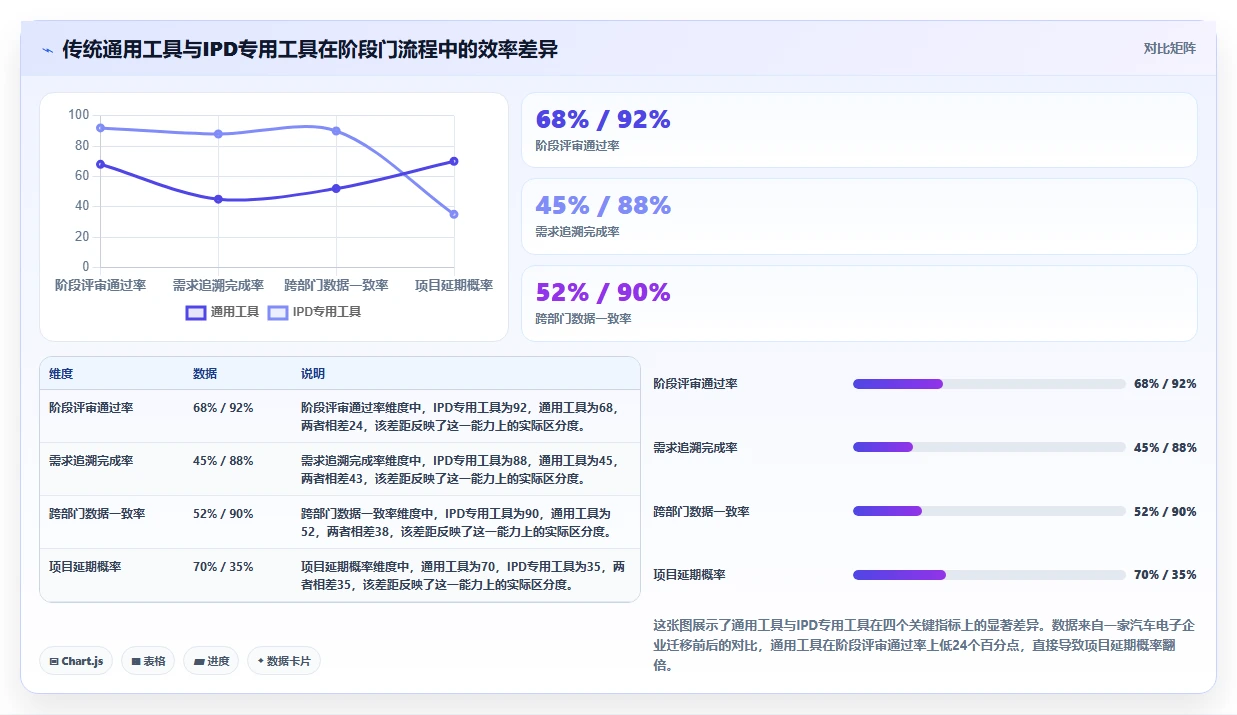The width and height of the screenshot is (1237, 715).
Task: Toggle the 通用工具 legend swatch
Action: 195,312
